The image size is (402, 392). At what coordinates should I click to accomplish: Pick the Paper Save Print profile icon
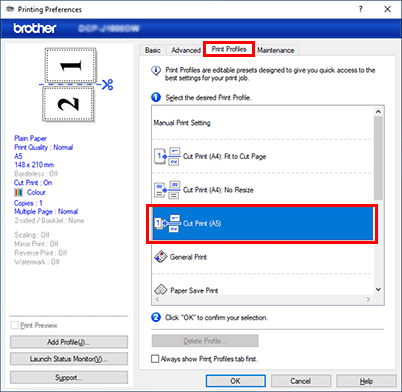pos(160,290)
